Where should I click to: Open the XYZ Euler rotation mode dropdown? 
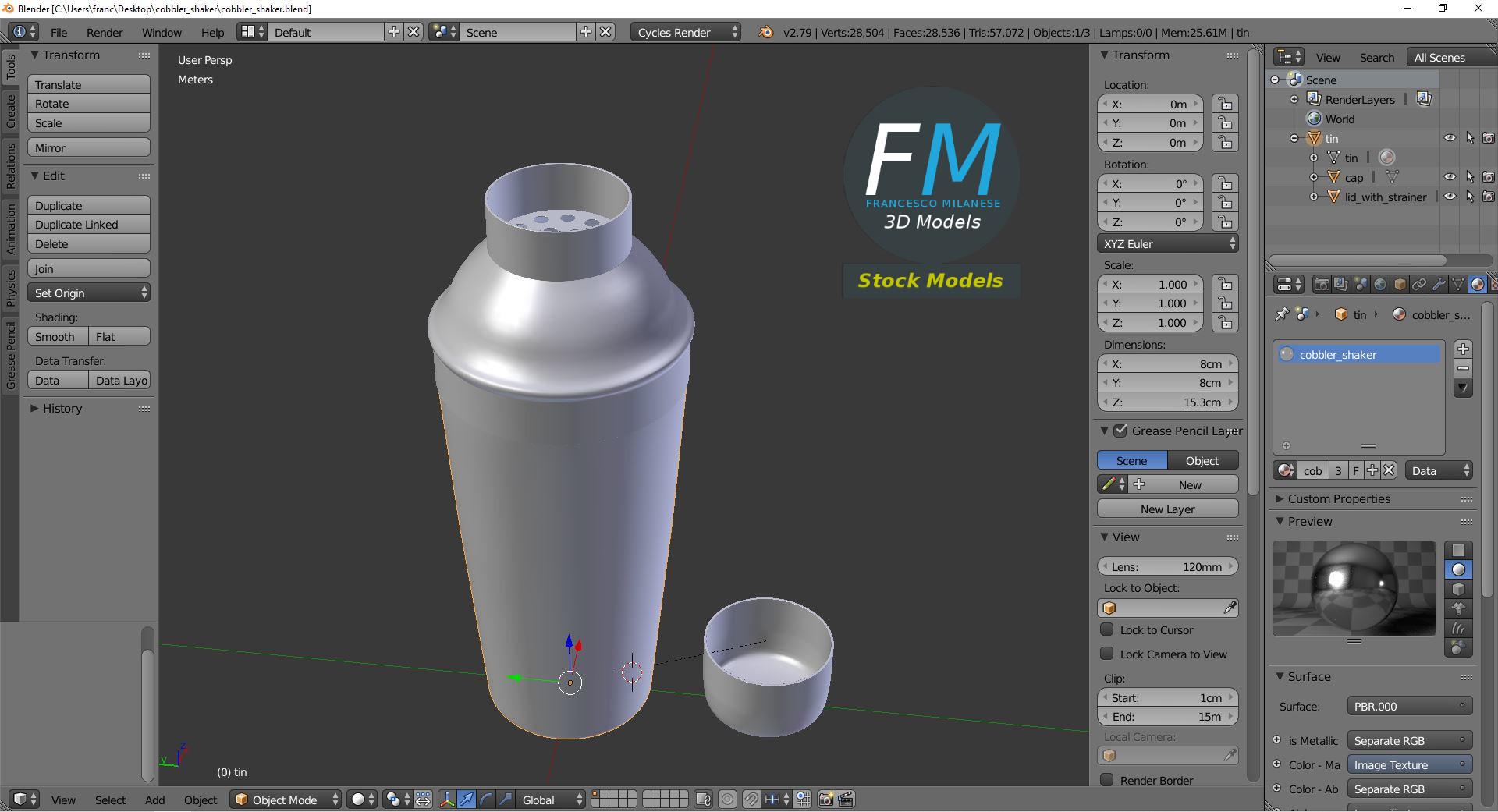[1168, 243]
